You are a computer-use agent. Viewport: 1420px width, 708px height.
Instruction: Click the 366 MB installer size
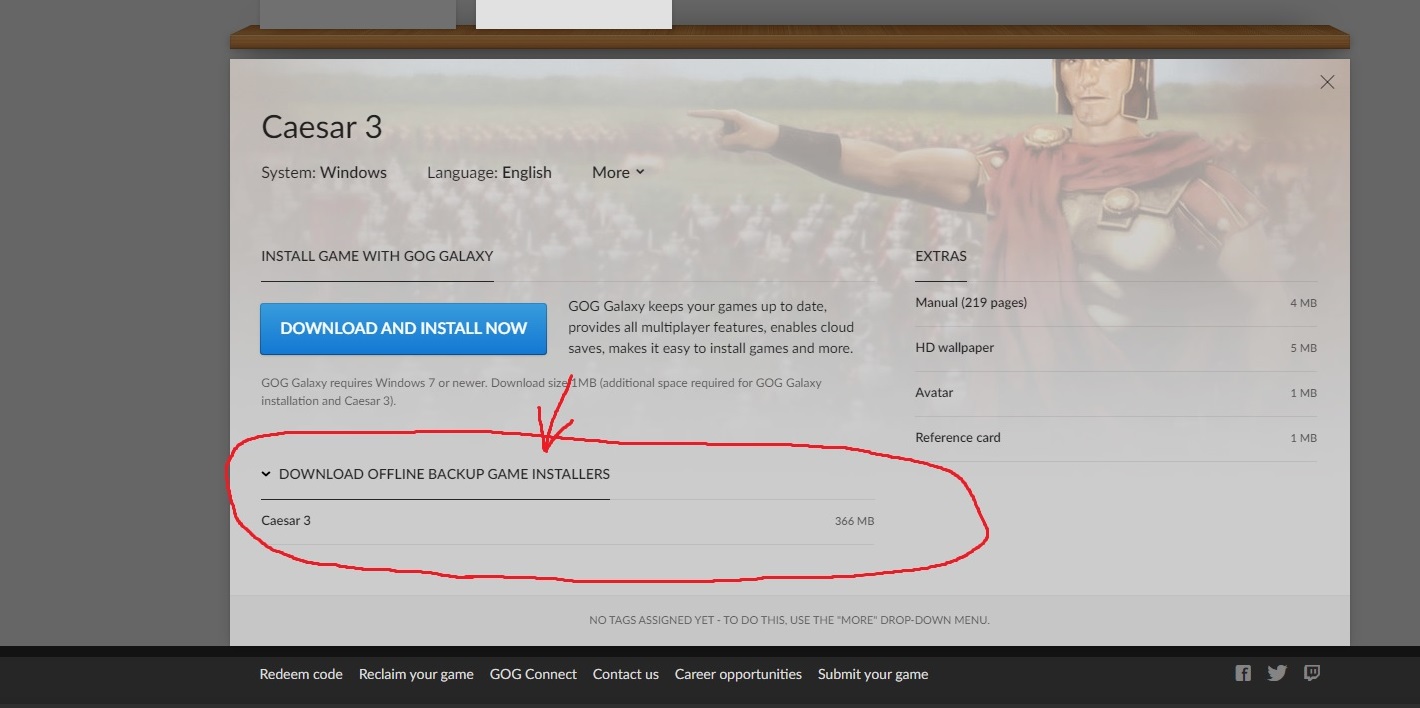[x=854, y=521]
